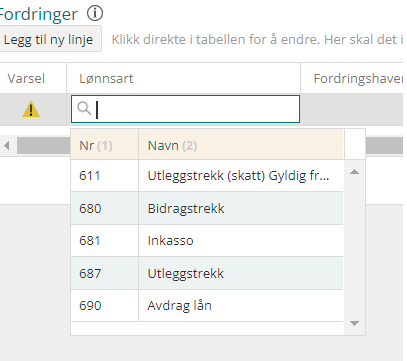Click the Fordringshaver column header
The height and width of the screenshot is (361, 407).
[x=354, y=79]
